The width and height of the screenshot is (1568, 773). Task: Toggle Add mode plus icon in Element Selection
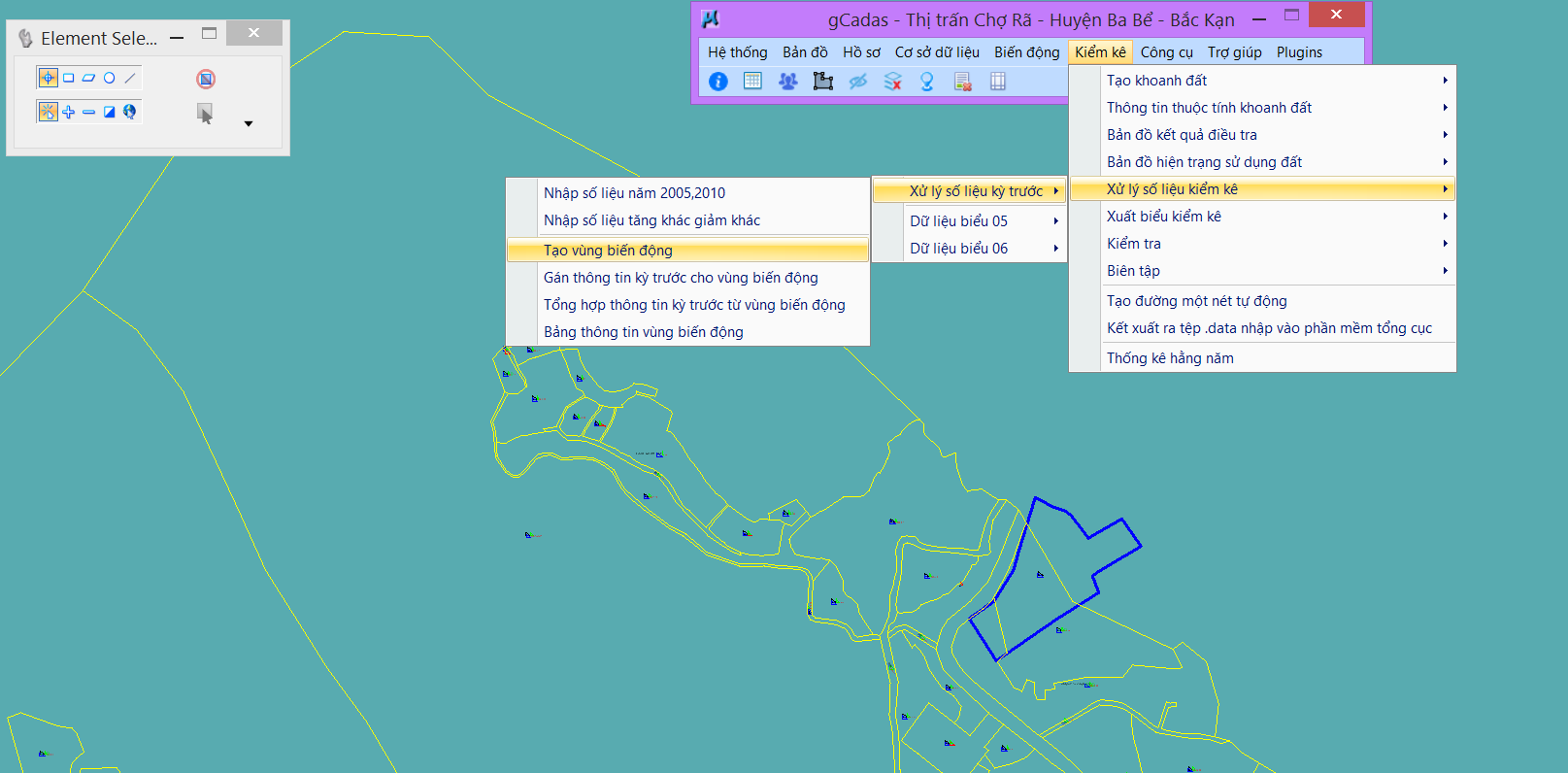pos(69,112)
